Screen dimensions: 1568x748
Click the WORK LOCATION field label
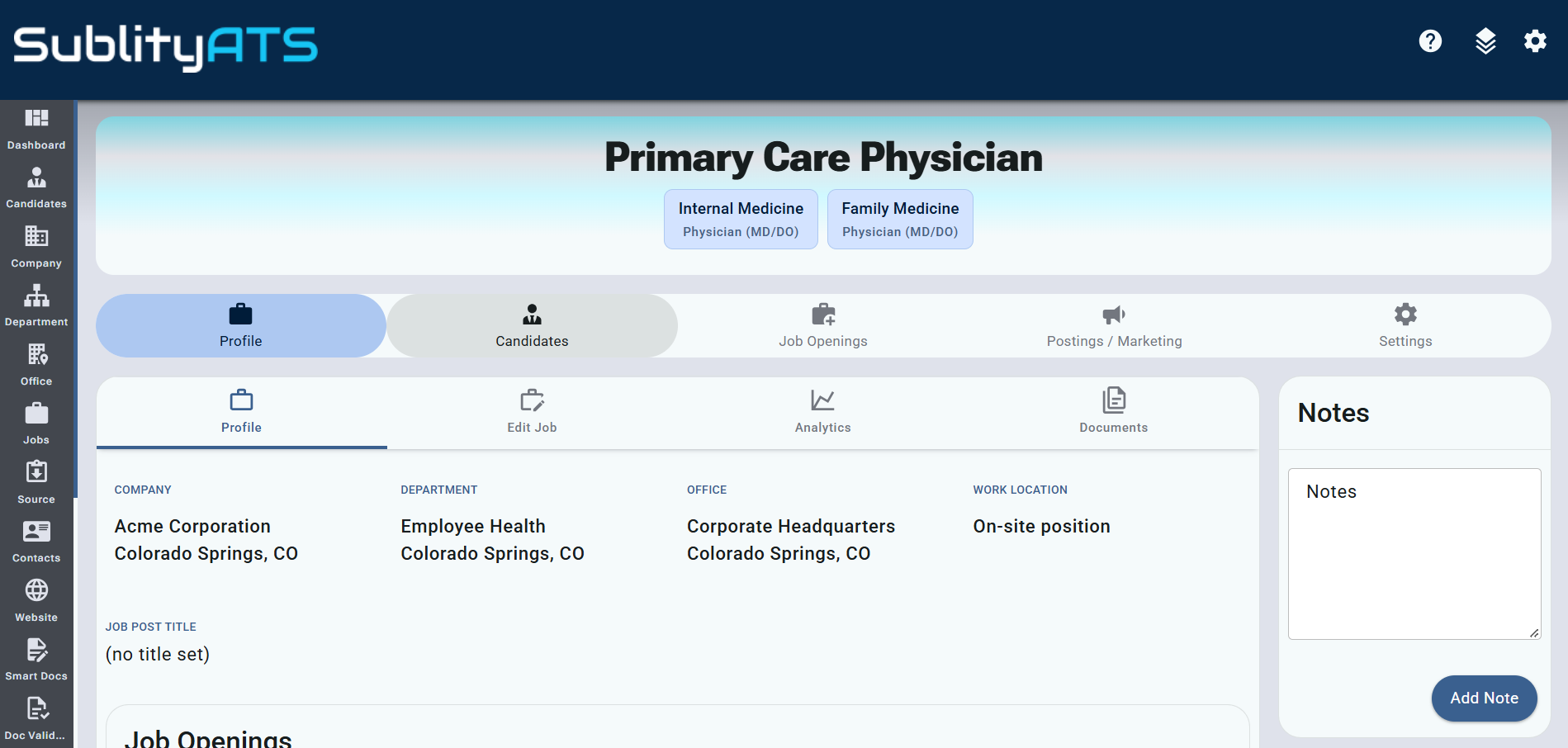tap(1020, 490)
